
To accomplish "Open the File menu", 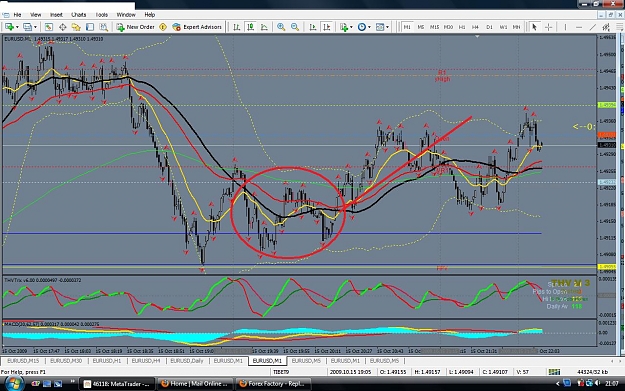I will point(17,15).
